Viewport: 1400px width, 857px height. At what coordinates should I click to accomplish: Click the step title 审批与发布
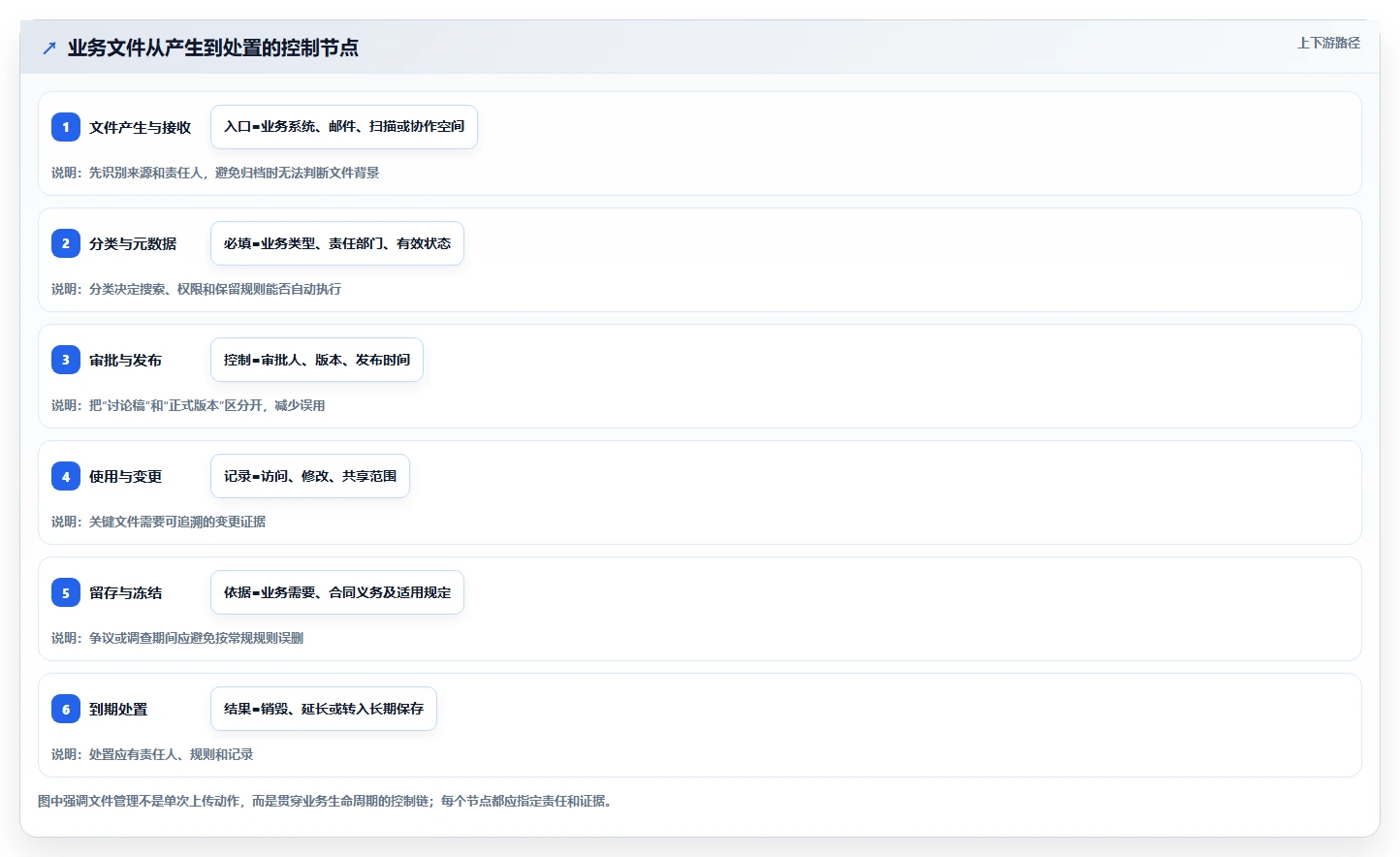(x=126, y=360)
